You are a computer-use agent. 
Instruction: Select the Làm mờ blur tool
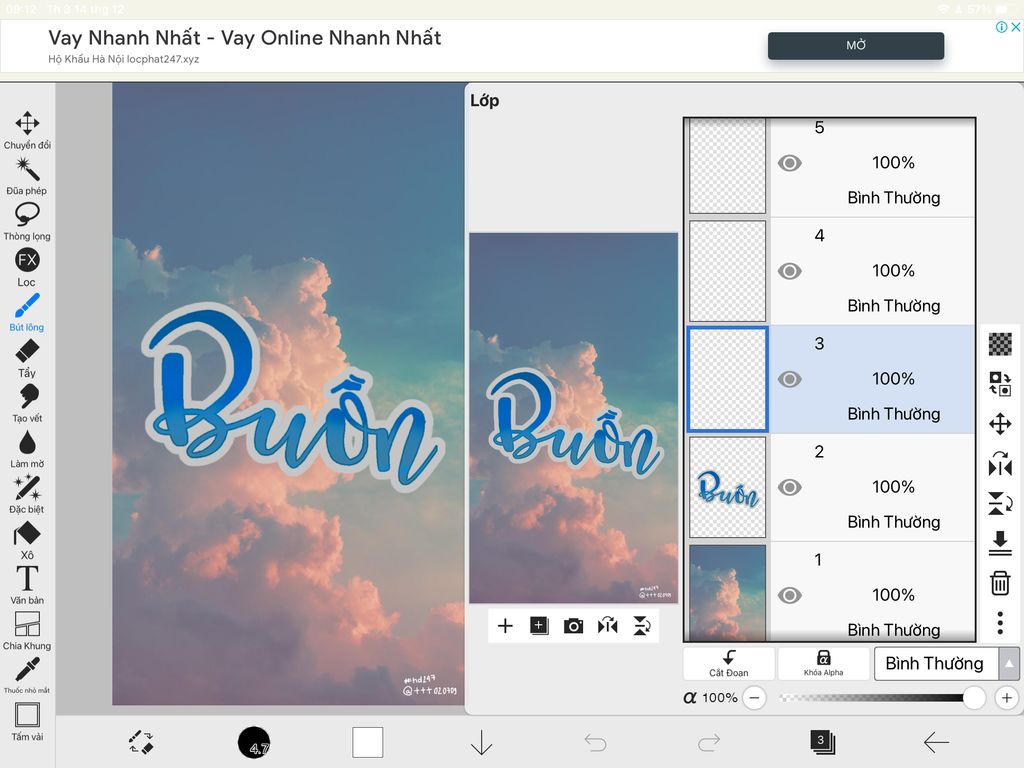point(27,449)
